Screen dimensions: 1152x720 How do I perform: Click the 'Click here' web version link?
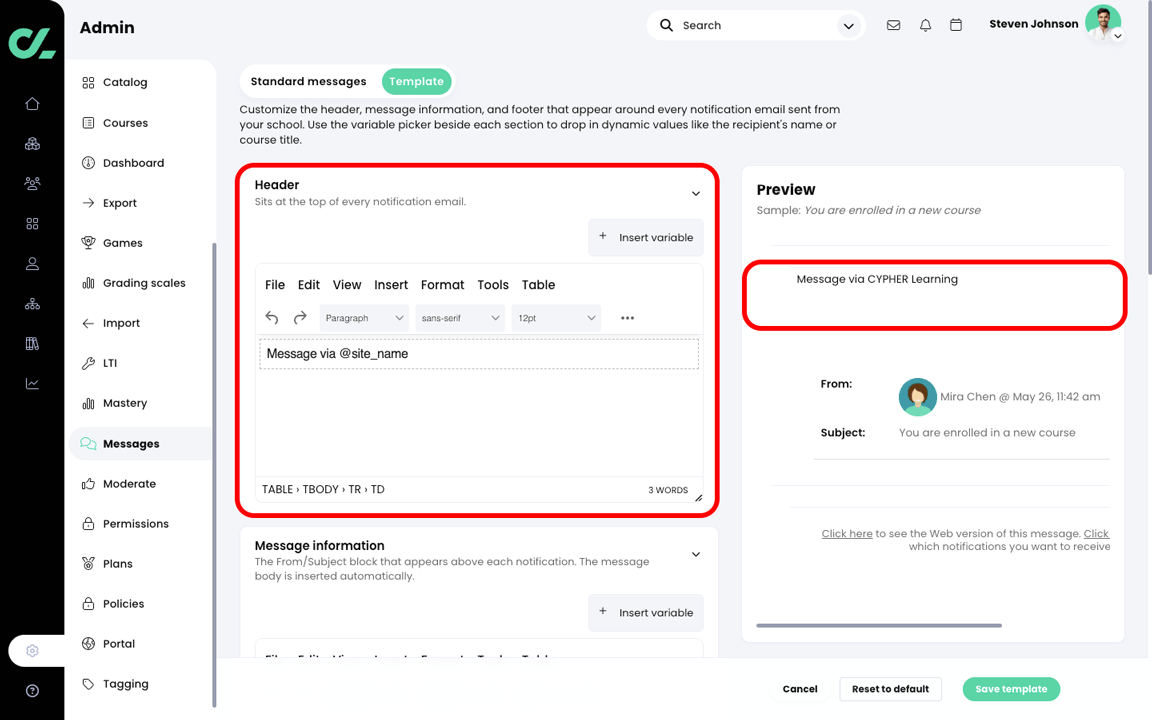click(847, 533)
